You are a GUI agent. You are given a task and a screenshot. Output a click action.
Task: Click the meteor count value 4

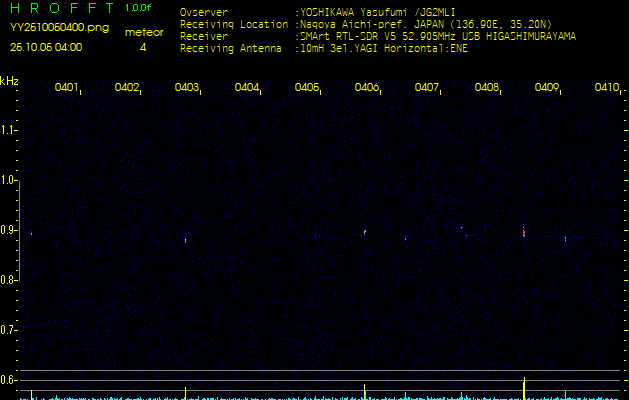click(143, 48)
